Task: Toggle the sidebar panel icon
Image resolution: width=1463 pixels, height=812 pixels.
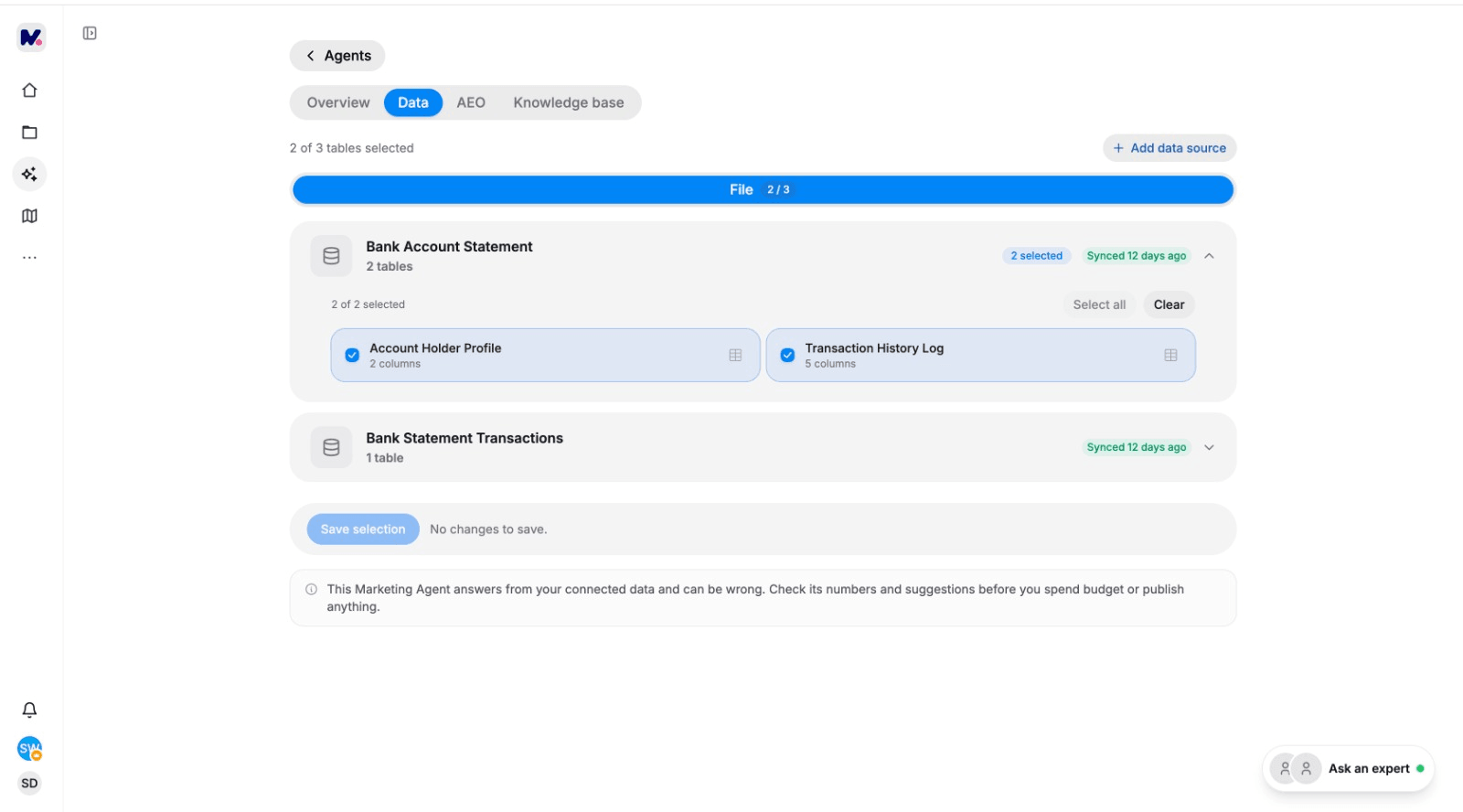Action: tap(90, 33)
